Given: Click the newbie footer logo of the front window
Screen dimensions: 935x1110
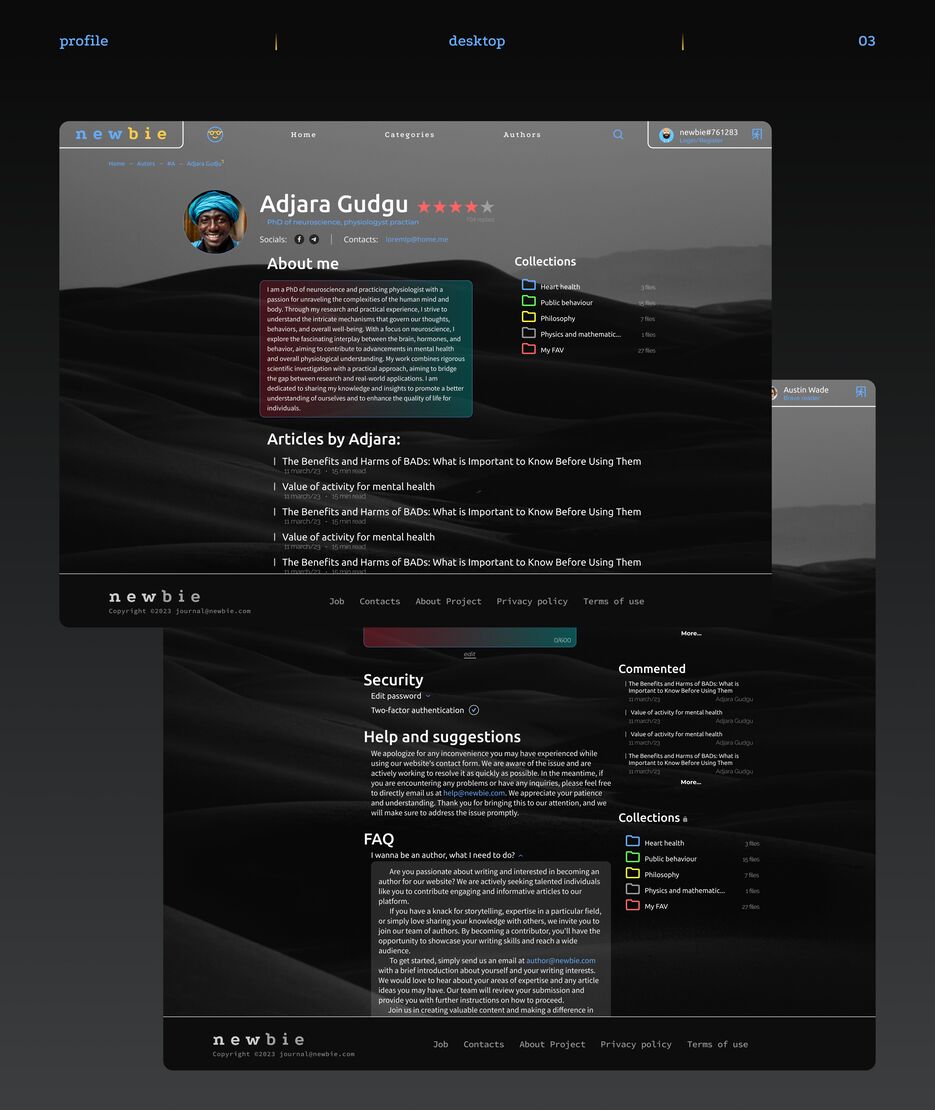Looking at the screenshot, I should click(x=155, y=597).
